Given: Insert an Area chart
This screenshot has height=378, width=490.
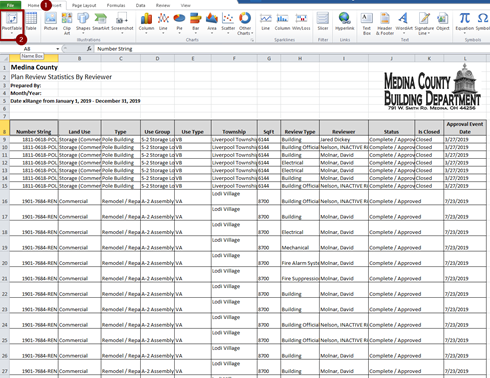Looking at the screenshot, I should [212, 23].
